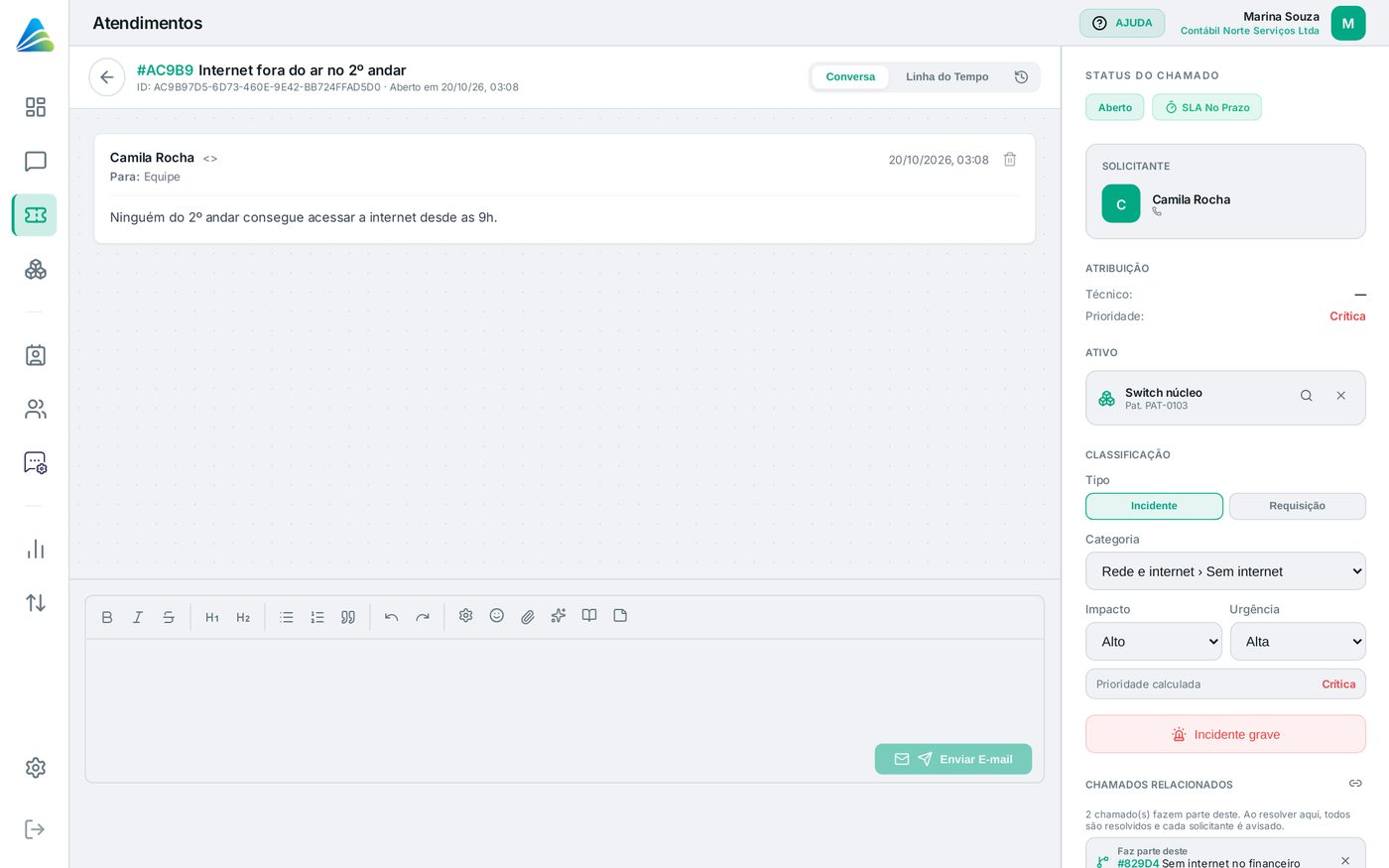
Task: Insert a blockquote
Action: pyautogui.click(x=348, y=617)
